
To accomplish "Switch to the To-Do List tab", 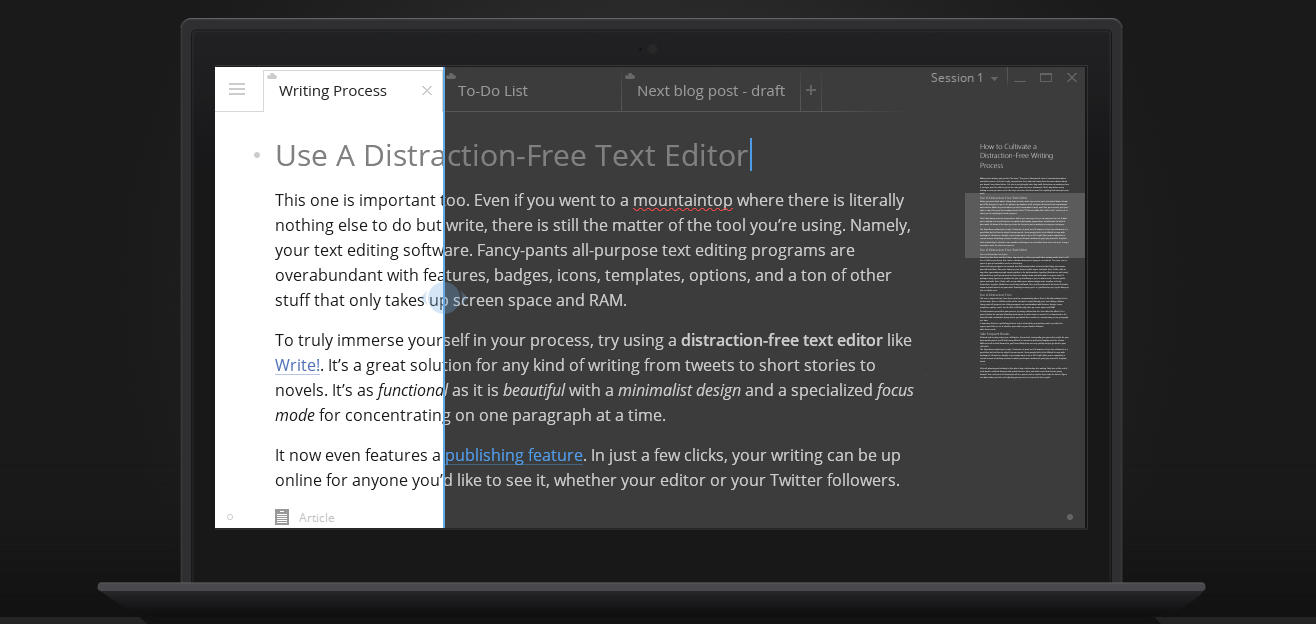I will click(x=492, y=91).
